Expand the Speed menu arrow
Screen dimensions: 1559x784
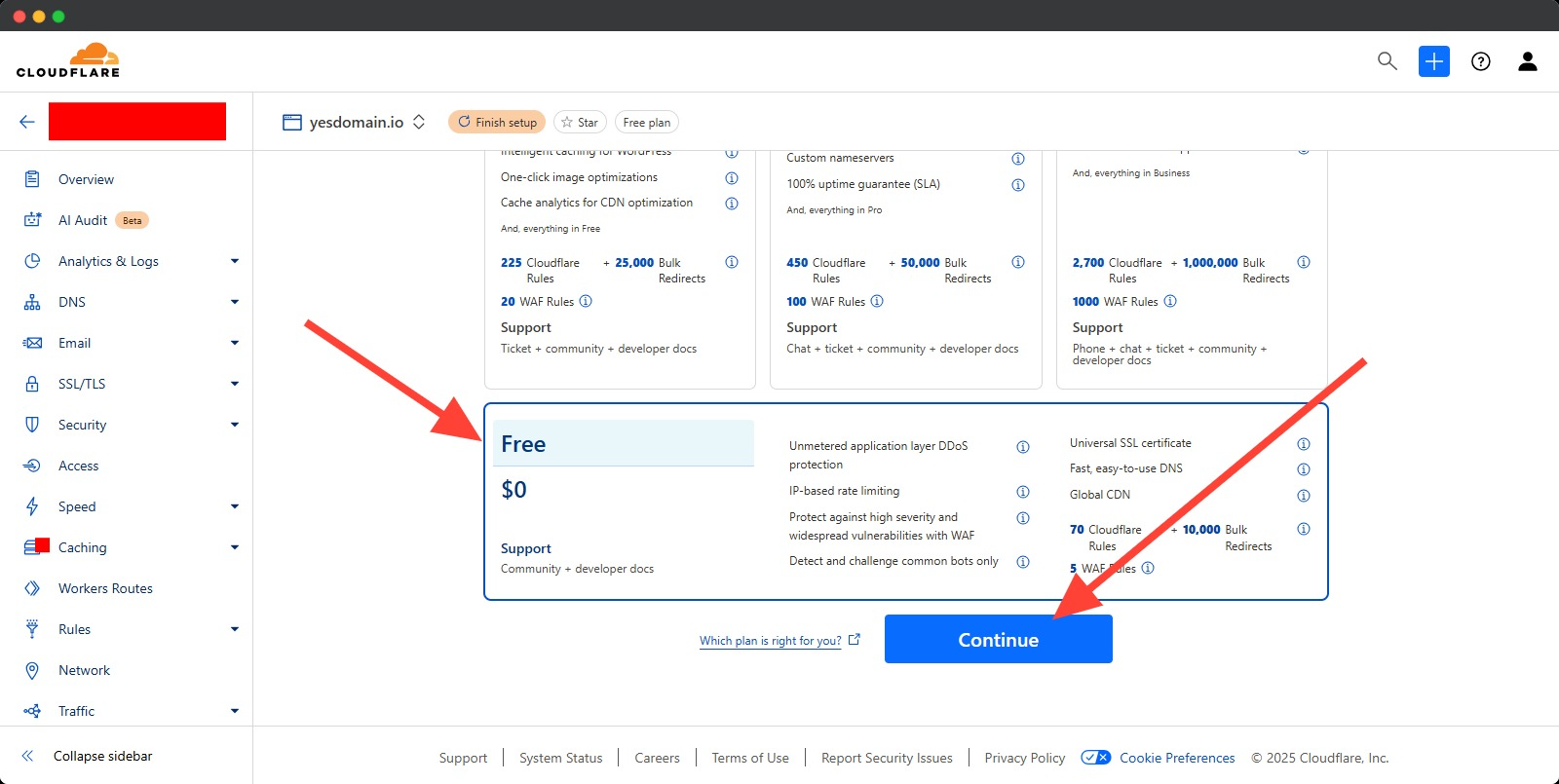[x=235, y=506]
